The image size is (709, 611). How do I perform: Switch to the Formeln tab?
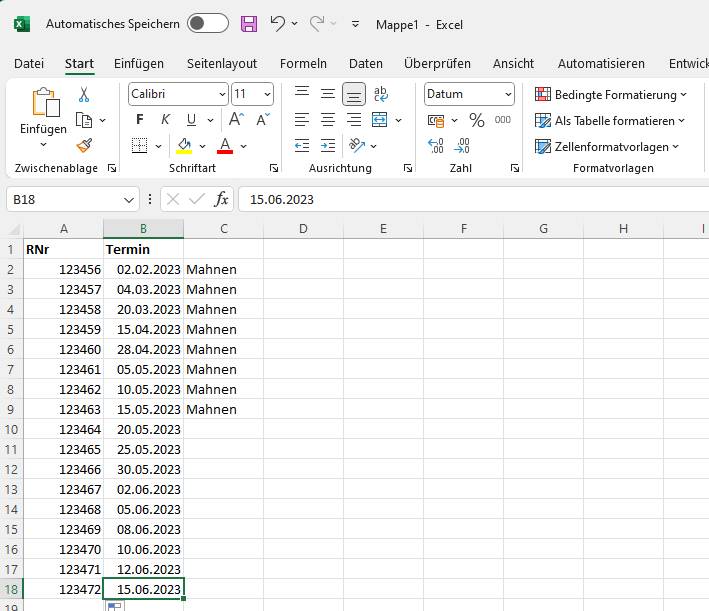[303, 63]
